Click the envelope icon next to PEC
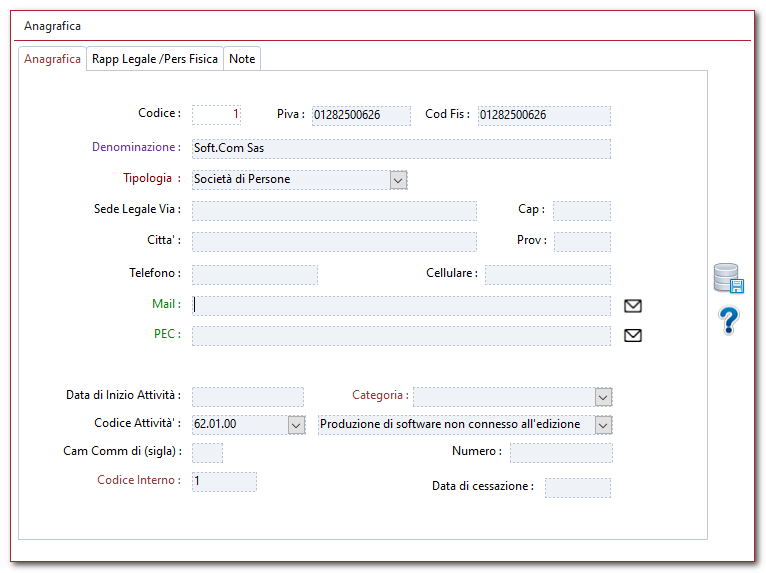Screen dimensions: 766x573 click(x=632, y=336)
